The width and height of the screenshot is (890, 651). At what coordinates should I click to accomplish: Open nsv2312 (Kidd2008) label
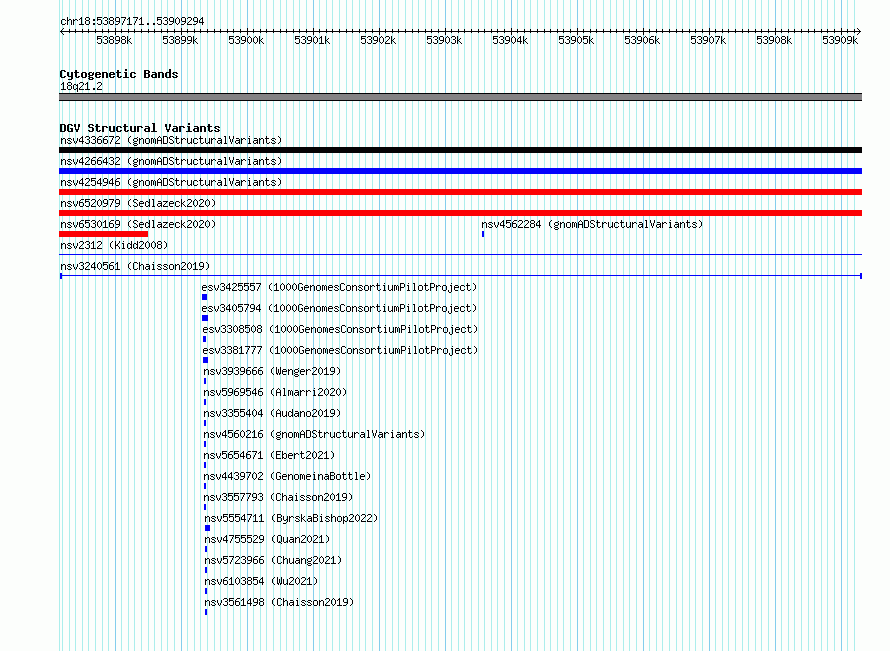pos(114,245)
